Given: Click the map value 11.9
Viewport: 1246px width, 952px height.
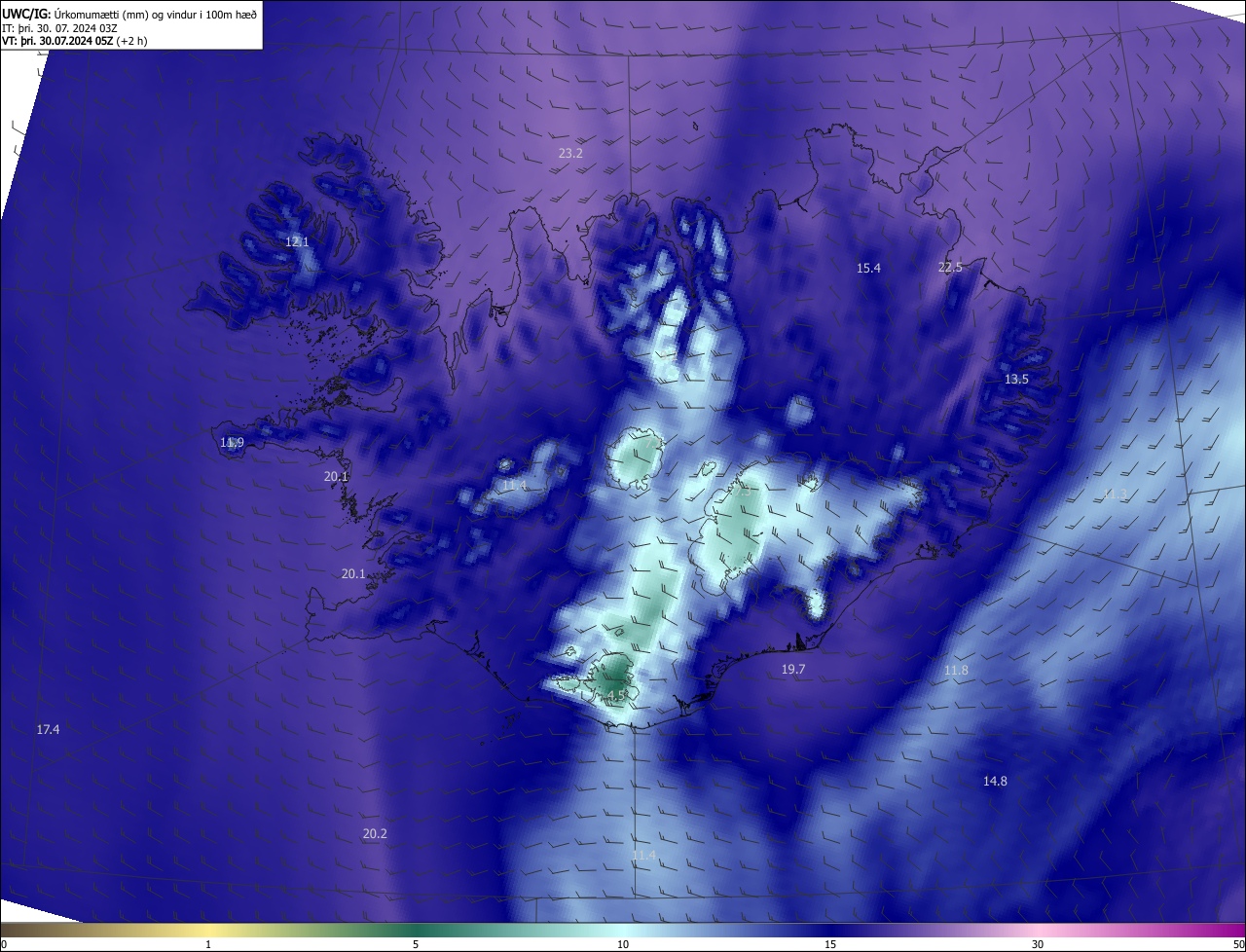Looking at the screenshot, I should point(232,443).
